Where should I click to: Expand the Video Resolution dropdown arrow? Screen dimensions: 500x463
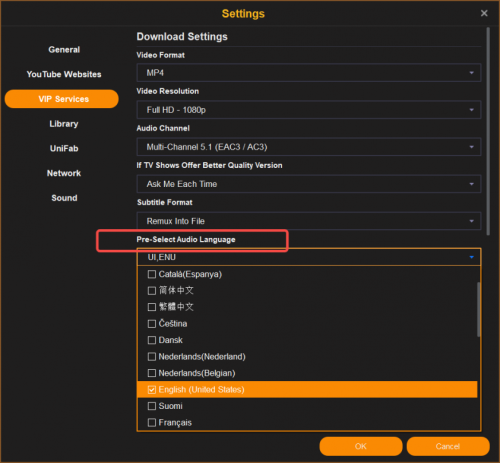point(471,110)
